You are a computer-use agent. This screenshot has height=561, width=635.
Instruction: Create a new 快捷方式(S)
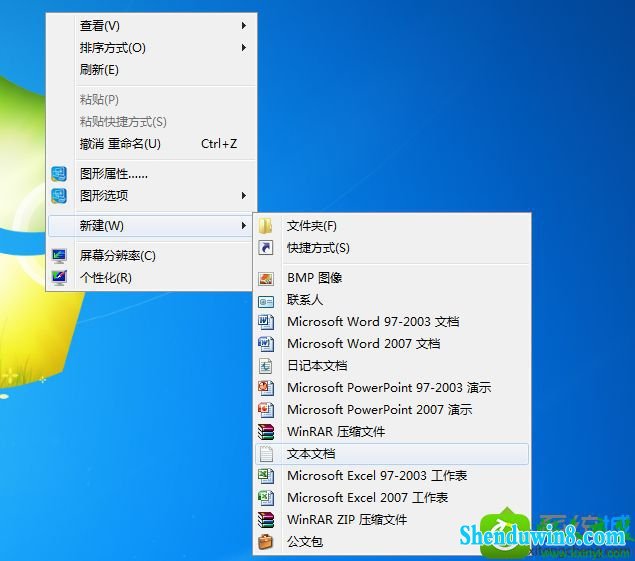pos(392,247)
